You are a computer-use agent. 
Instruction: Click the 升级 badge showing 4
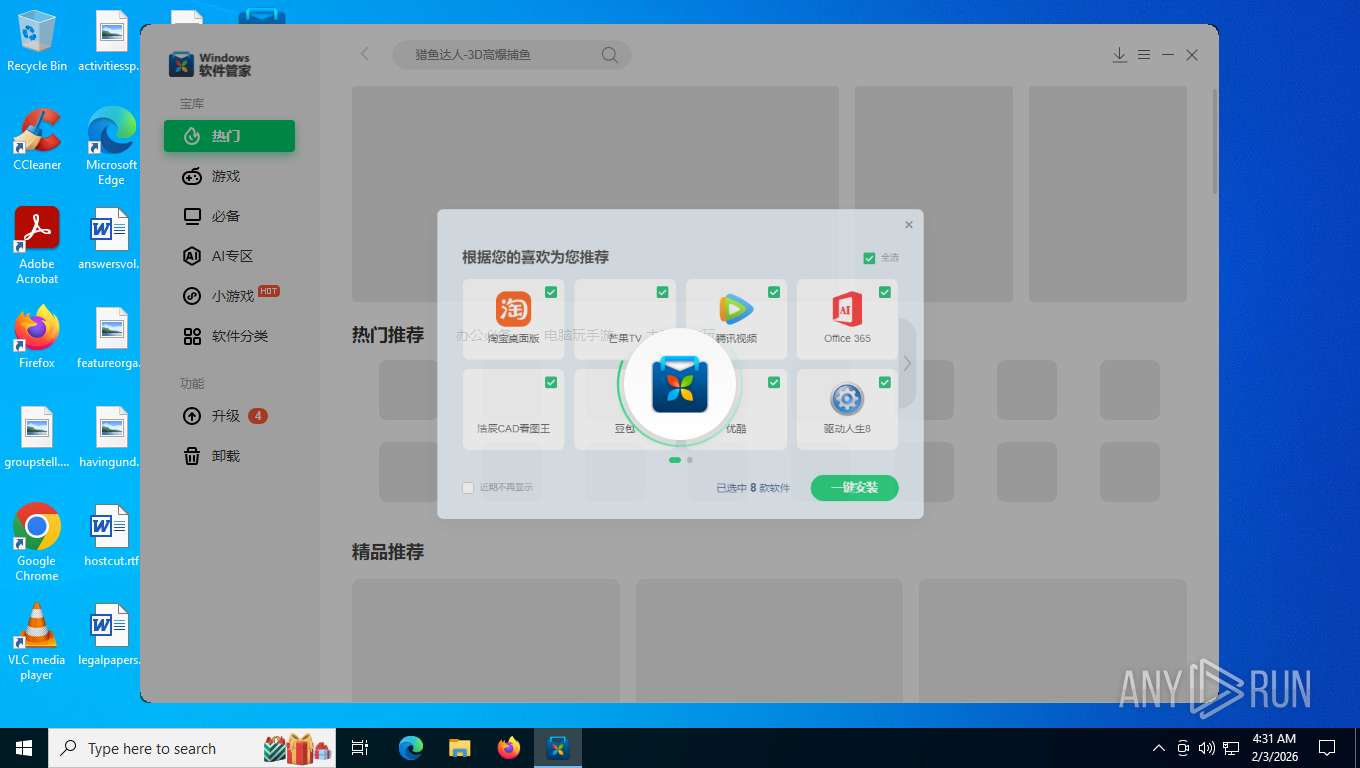257,416
